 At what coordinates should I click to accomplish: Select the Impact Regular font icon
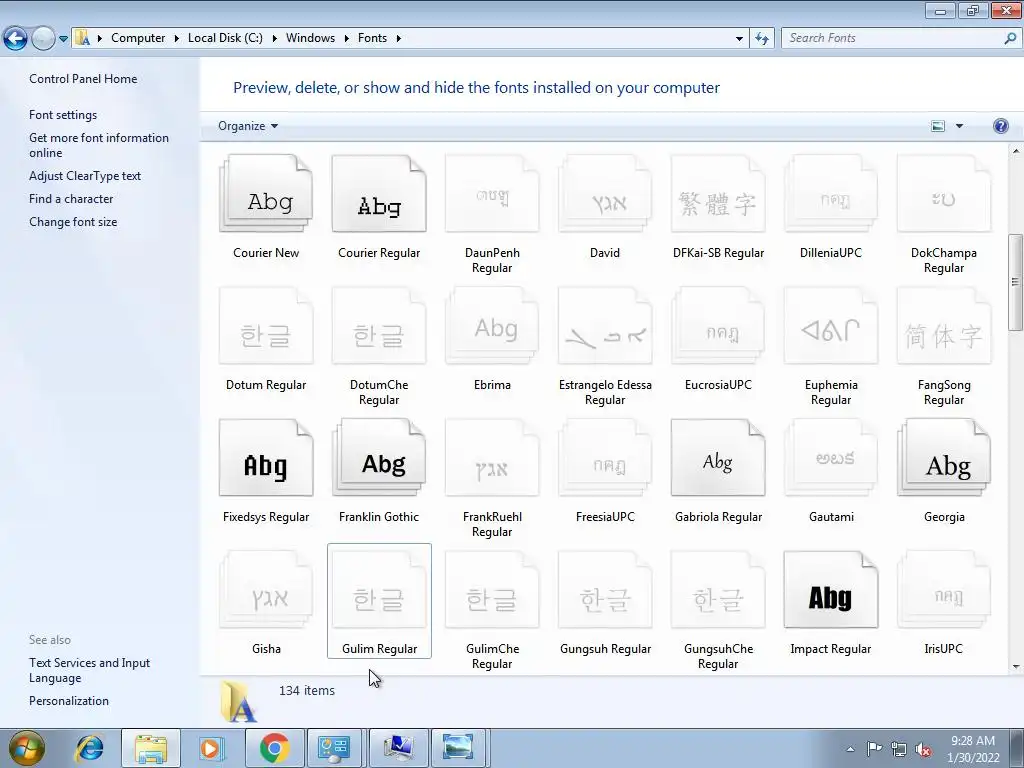[831, 590]
